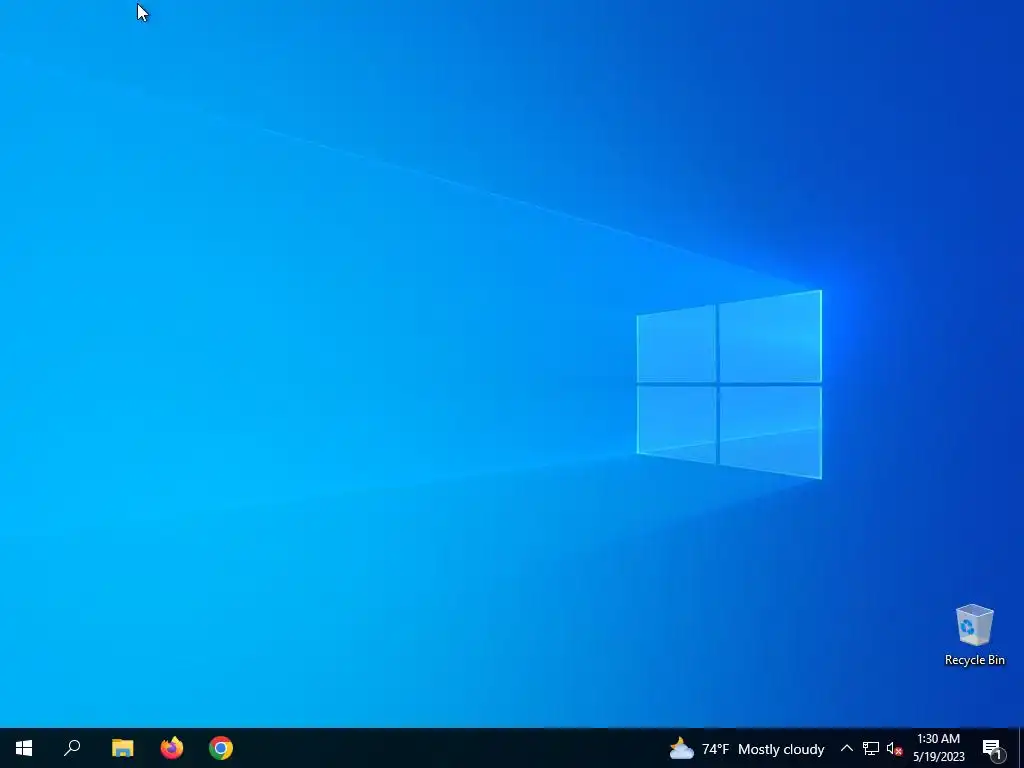Launch Google Chrome from the taskbar

[221, 748]
